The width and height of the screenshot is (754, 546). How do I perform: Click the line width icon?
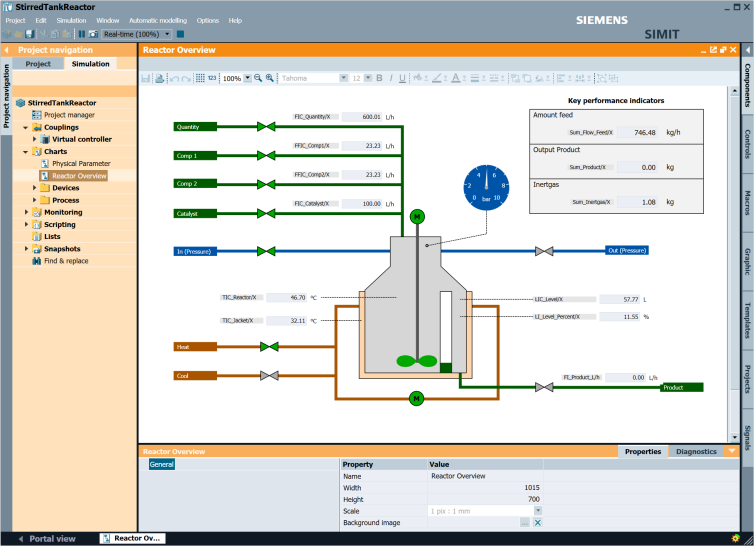475,78
